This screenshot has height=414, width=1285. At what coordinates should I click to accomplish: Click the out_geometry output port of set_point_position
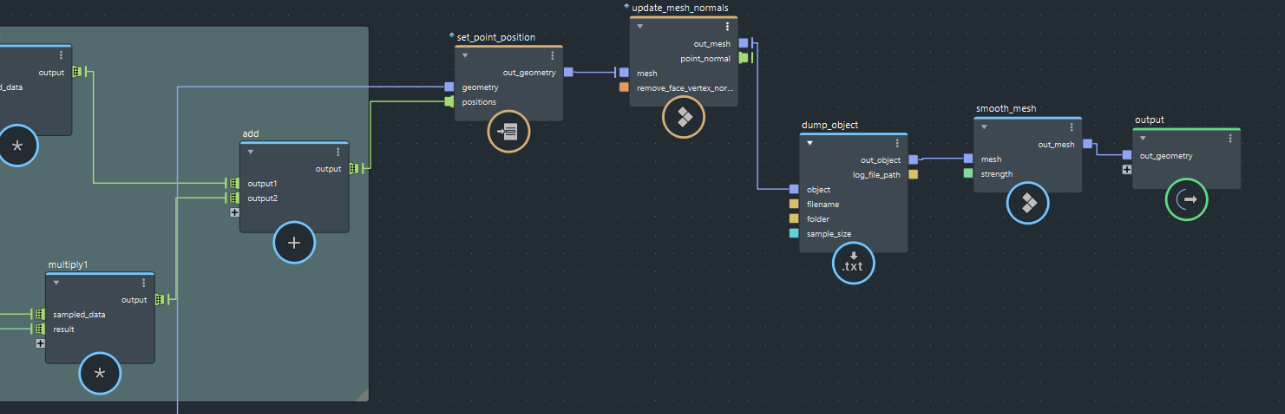[568, 72]
